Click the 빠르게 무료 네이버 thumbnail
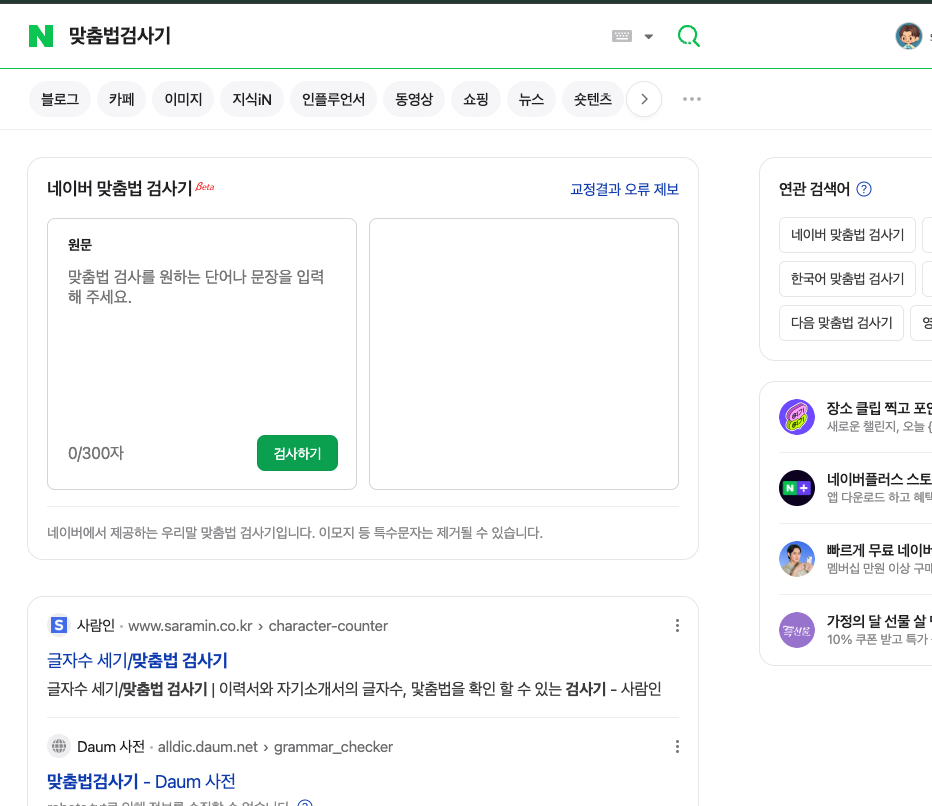 (796, 559)
